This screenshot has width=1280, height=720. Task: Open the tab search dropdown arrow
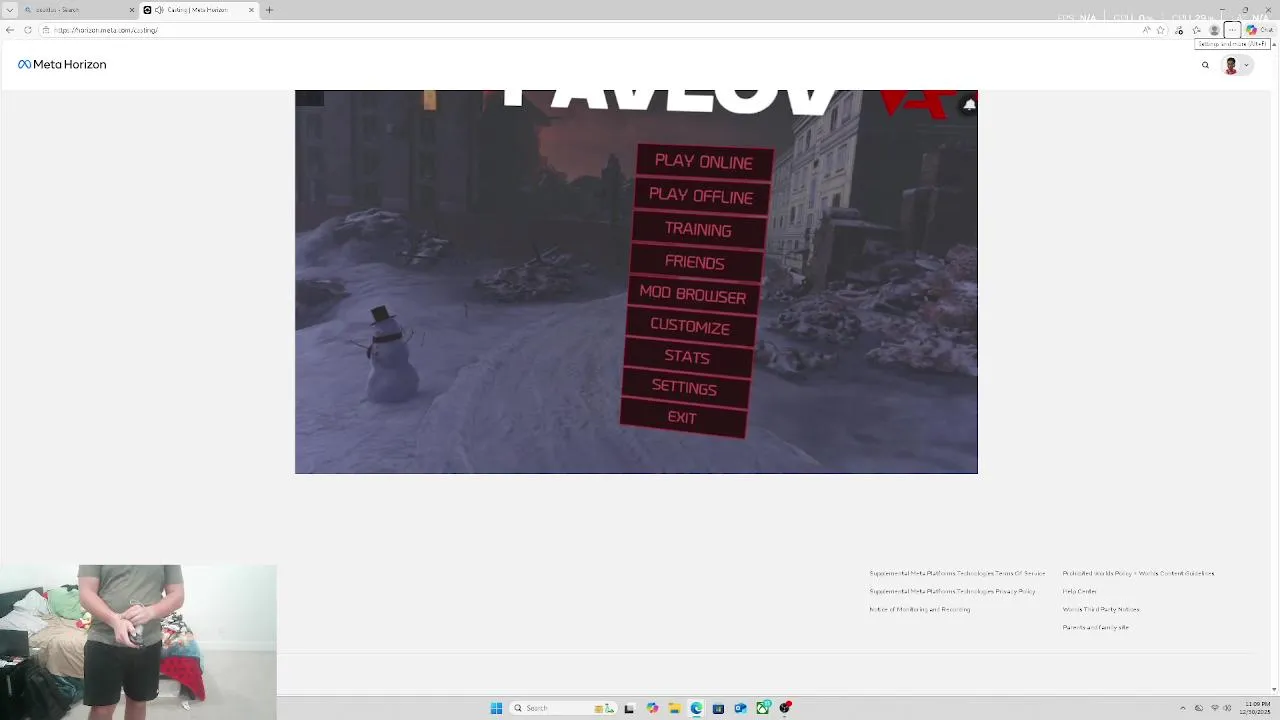click(x=10, y=10)
